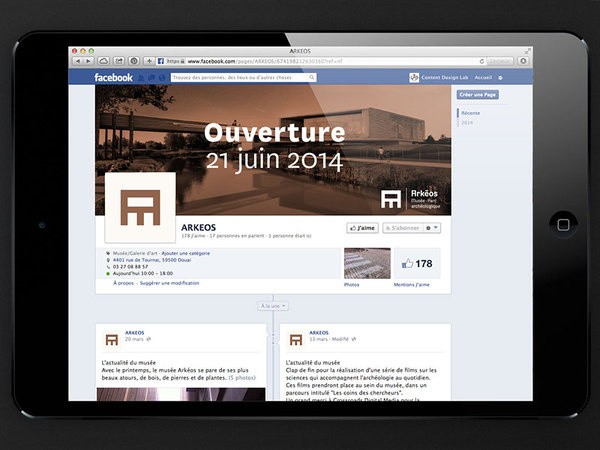Open the gear dropdown beside S'abonner

(432, 228)
